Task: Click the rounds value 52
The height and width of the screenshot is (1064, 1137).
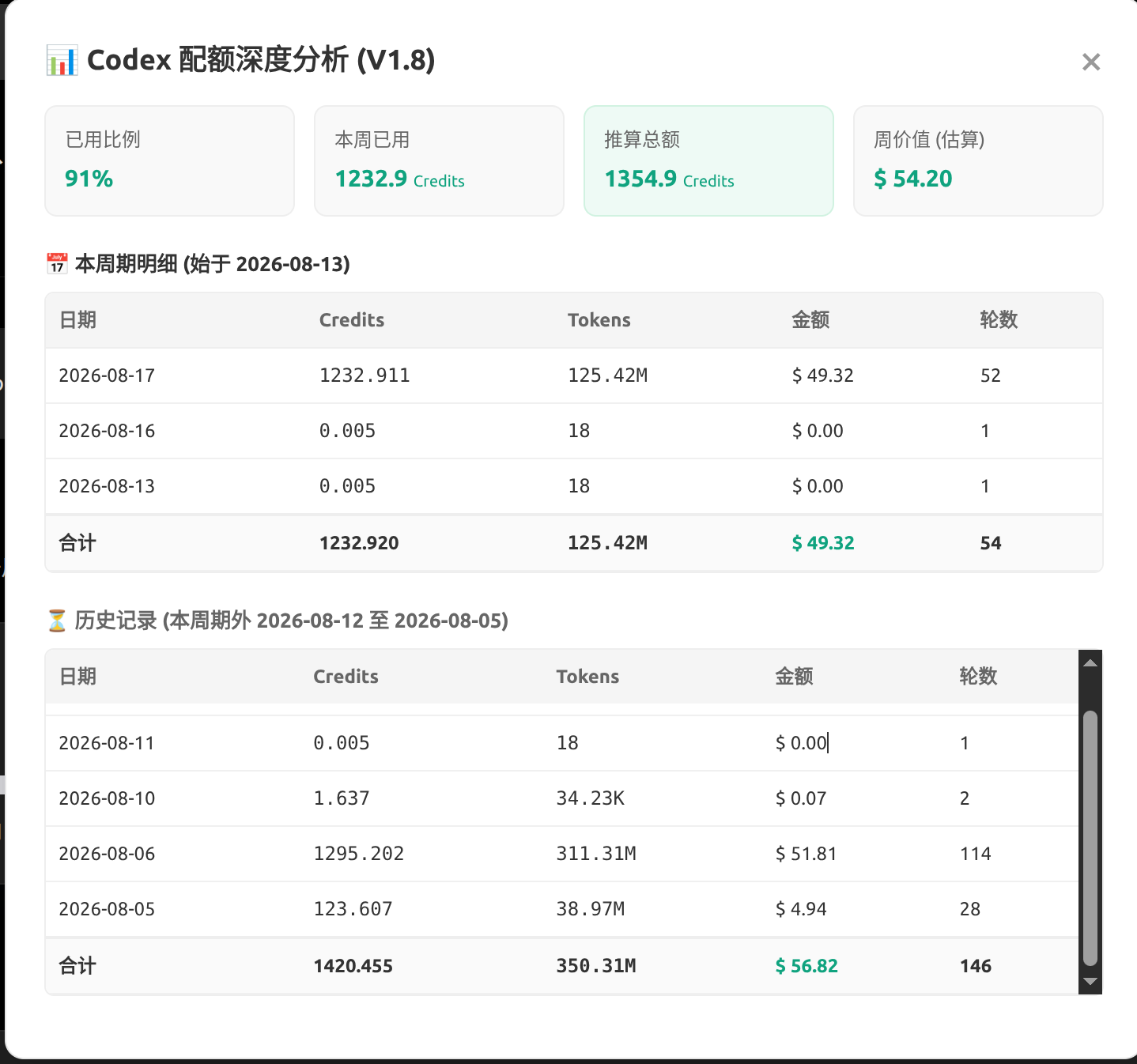Action: point(991,375)
